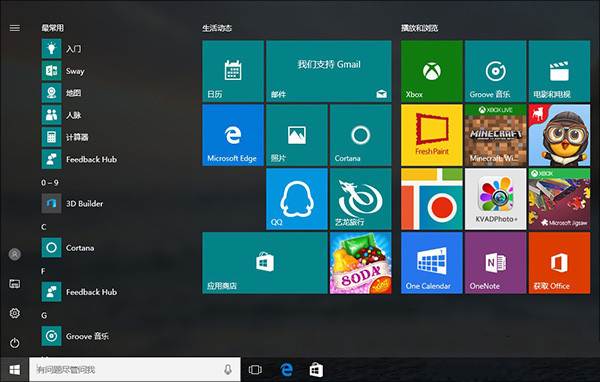Open the Xbox tile
The width and height of the screenshot is (600, 382).
pyautogui.click(x=432, y=71)
